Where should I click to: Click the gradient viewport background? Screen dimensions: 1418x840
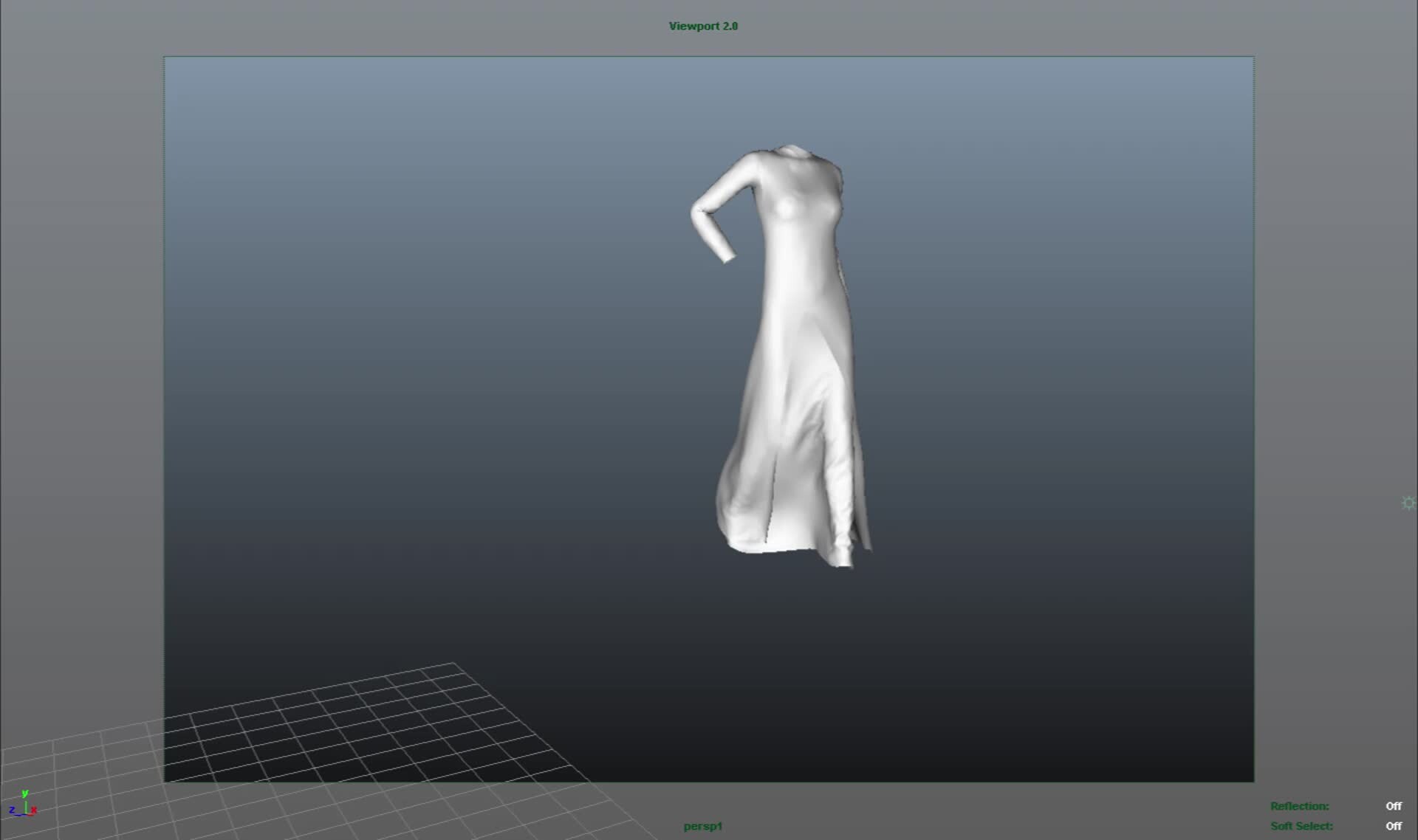[443, 295]
